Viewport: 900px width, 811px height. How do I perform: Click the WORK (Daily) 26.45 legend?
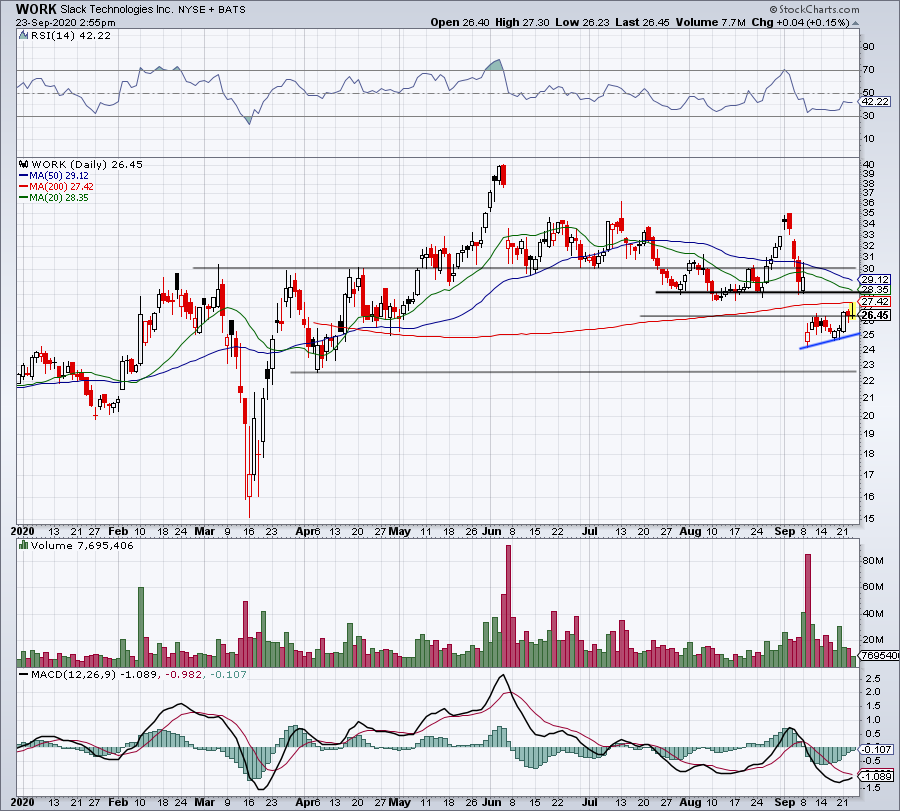click(87, 164)
